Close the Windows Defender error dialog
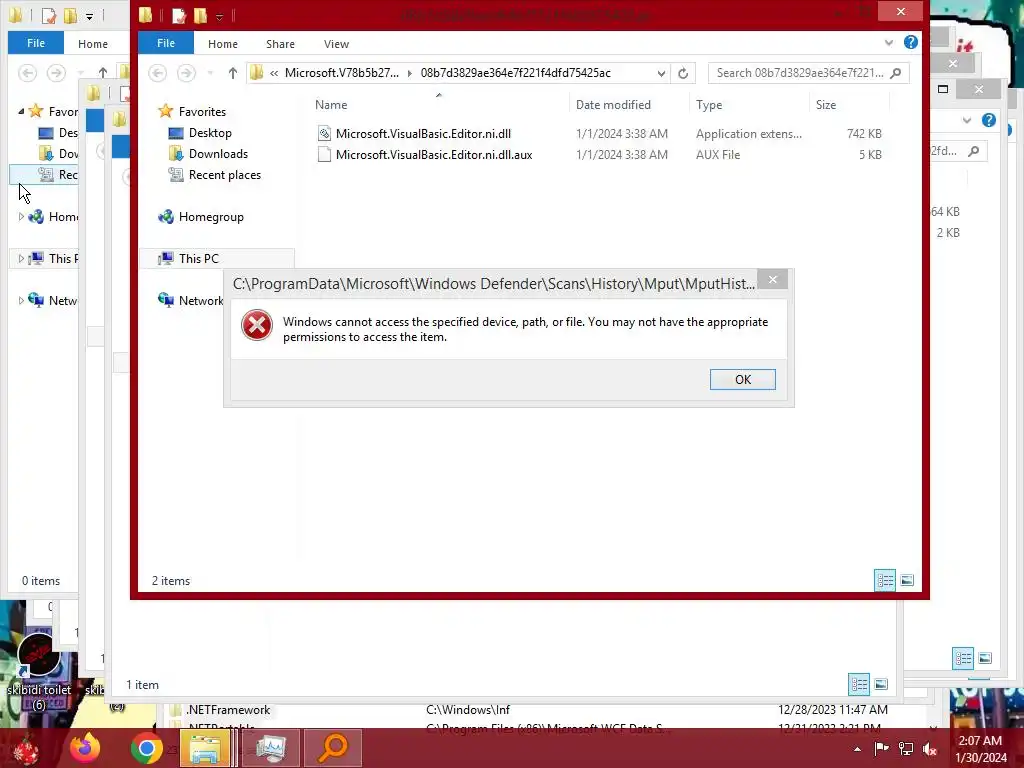Screen dimensions: 1024x768 tap(773, 280)
